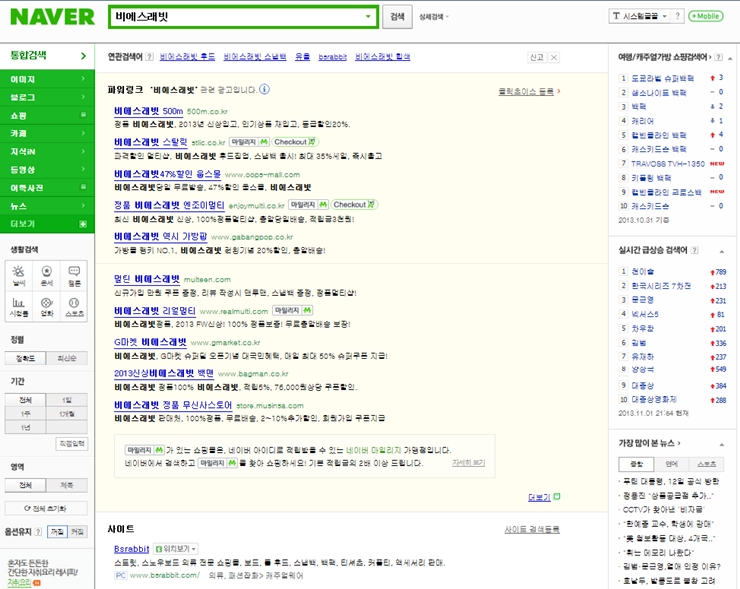Open the 지식iN search category
The height and width of the screenshot is (589, 740).
coord(47,151)
